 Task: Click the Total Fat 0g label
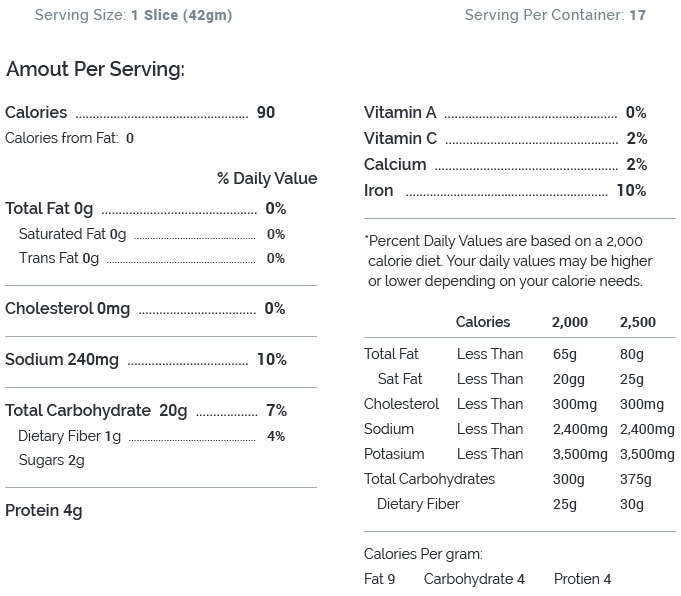[49, 209]
